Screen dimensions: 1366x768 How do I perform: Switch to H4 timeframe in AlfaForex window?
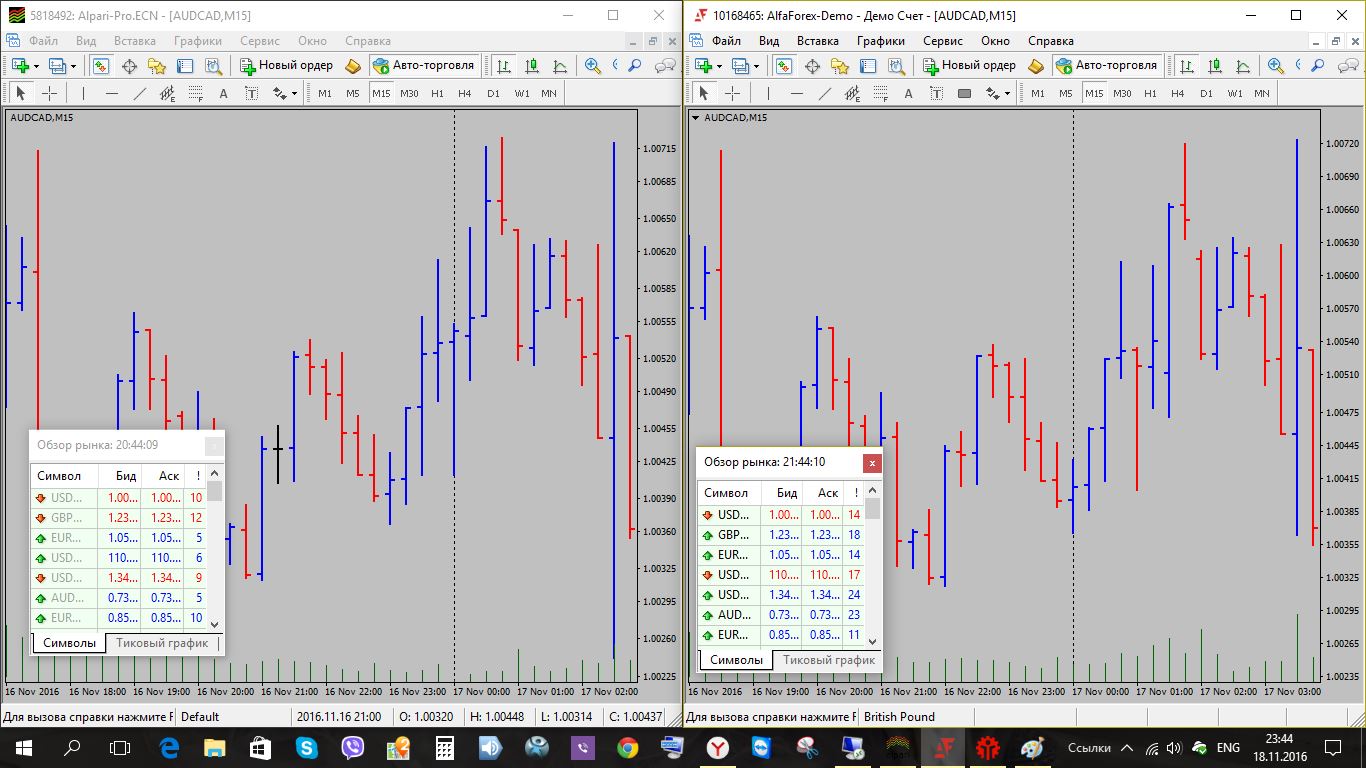click(1178, 93)
